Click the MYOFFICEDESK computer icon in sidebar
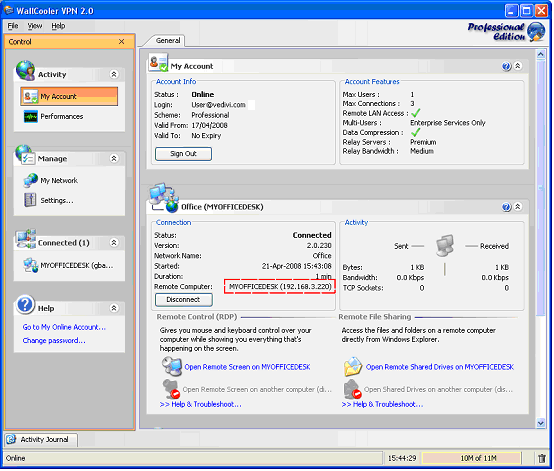554x471 pixels. coord(31,265)
